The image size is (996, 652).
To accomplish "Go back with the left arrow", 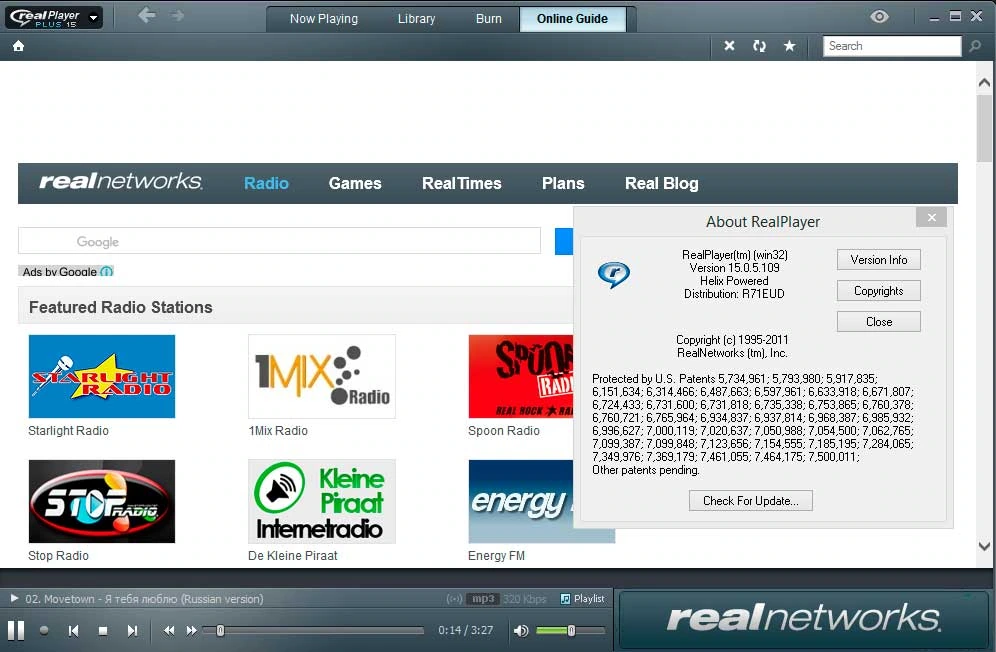I will pyautogui.click(x=147, y=15).
